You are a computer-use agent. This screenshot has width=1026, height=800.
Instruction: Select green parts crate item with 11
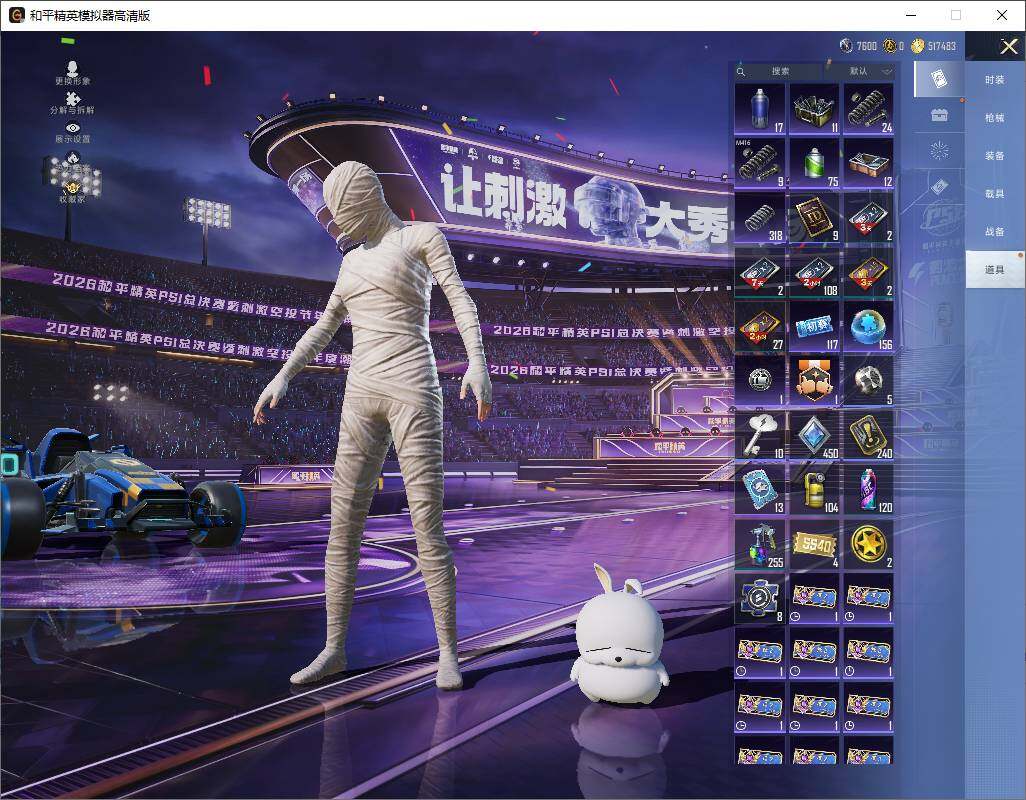point(814,109)
